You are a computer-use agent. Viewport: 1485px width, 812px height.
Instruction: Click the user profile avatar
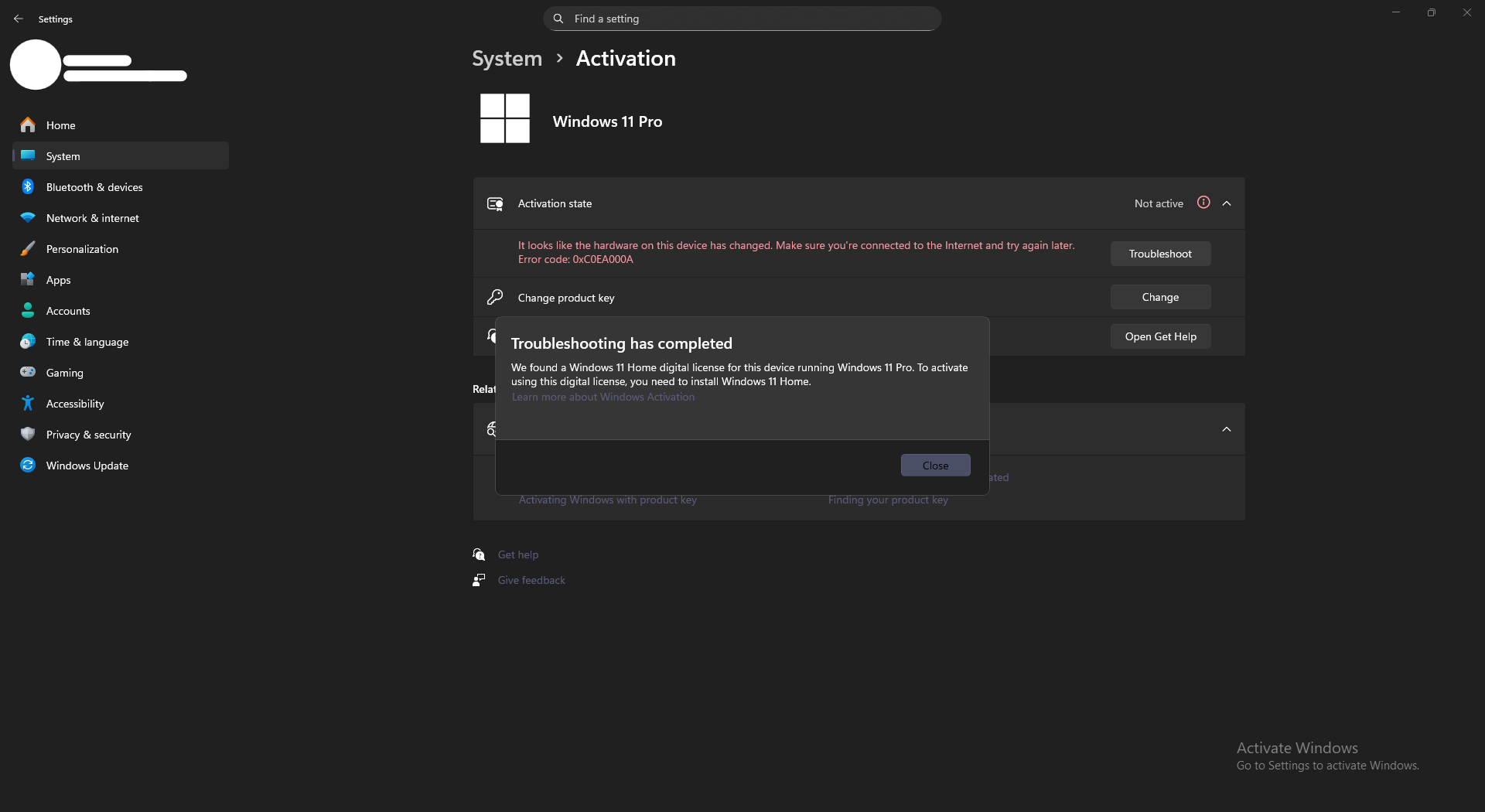[x=36, y=65]
